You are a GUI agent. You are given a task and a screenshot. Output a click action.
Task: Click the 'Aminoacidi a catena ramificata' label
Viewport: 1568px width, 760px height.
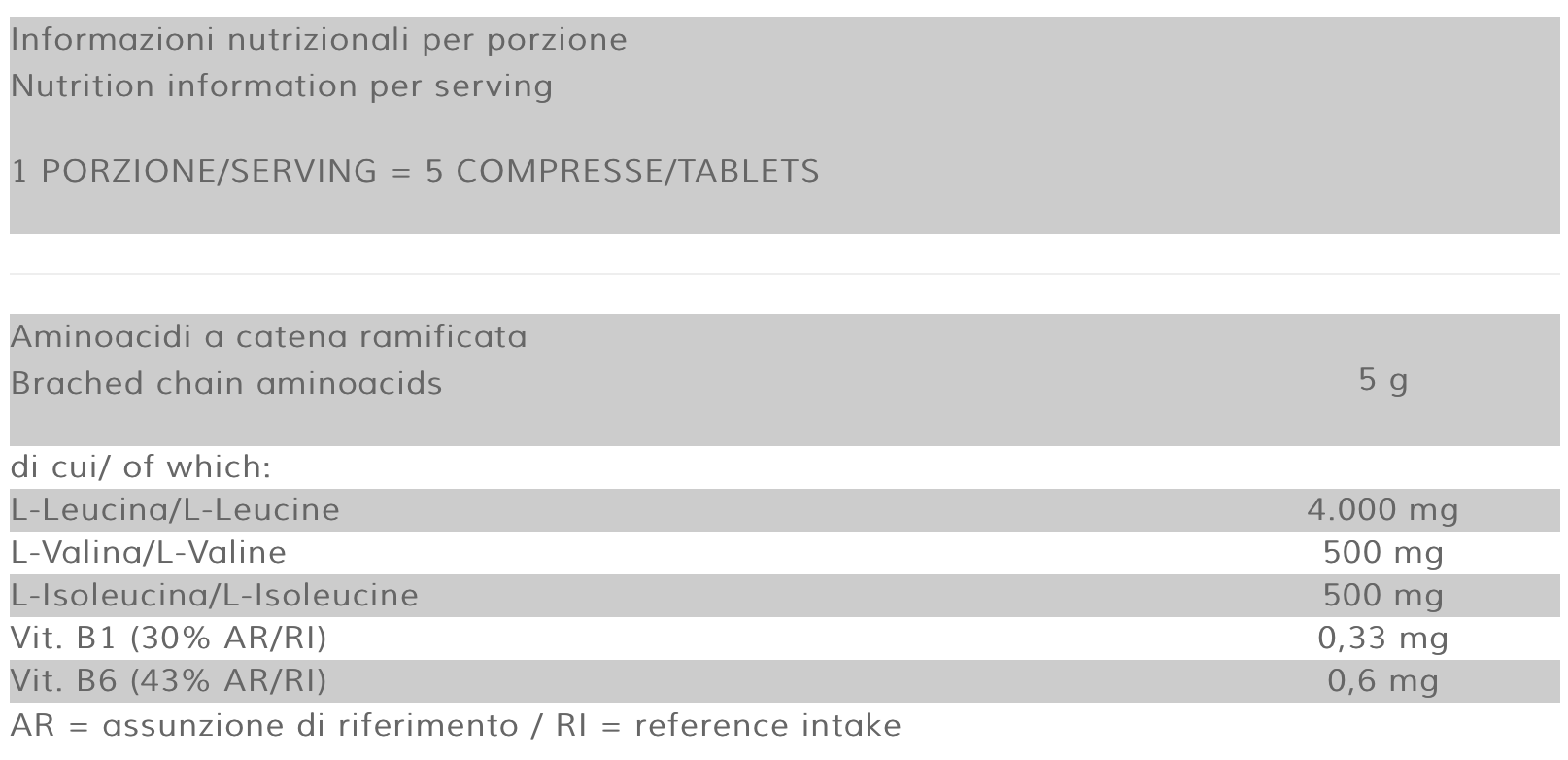tap(269, 337)
